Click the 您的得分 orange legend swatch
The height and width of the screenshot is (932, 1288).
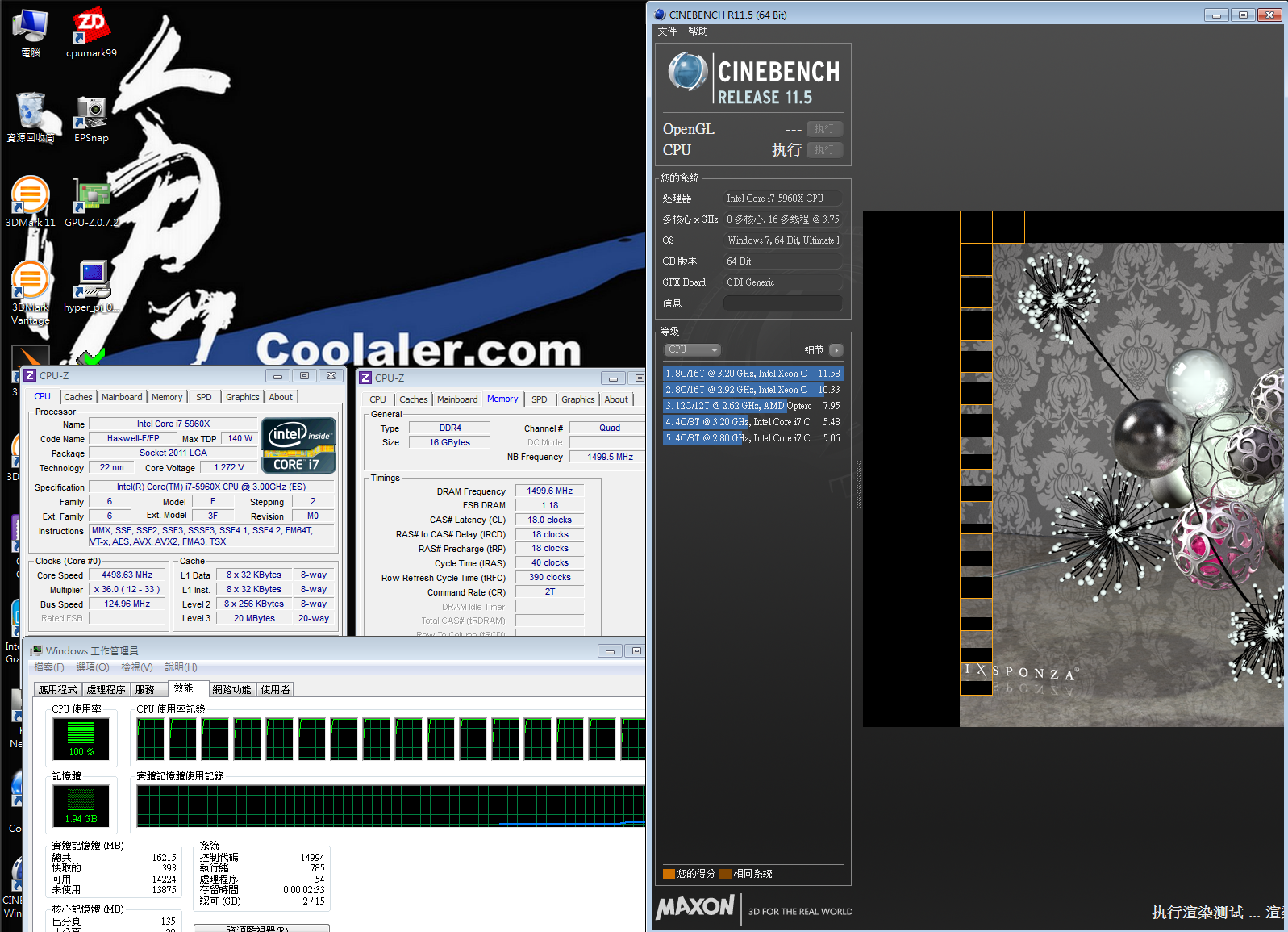pyautogui.click(x=669, y=874)
